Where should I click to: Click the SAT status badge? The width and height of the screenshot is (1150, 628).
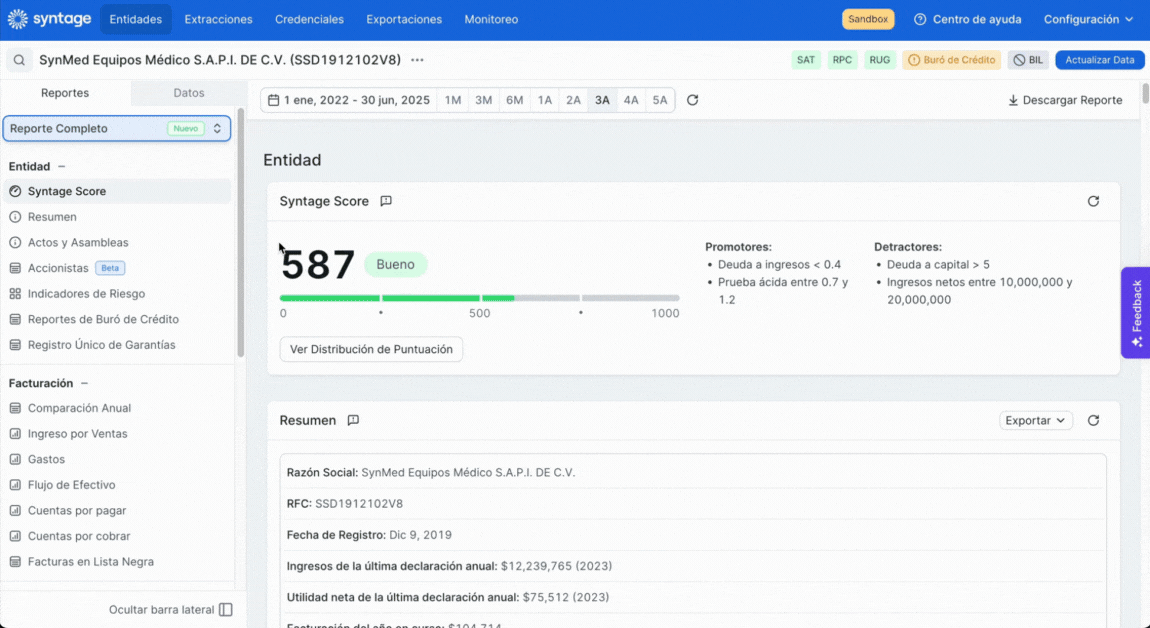tap(806, 60)
